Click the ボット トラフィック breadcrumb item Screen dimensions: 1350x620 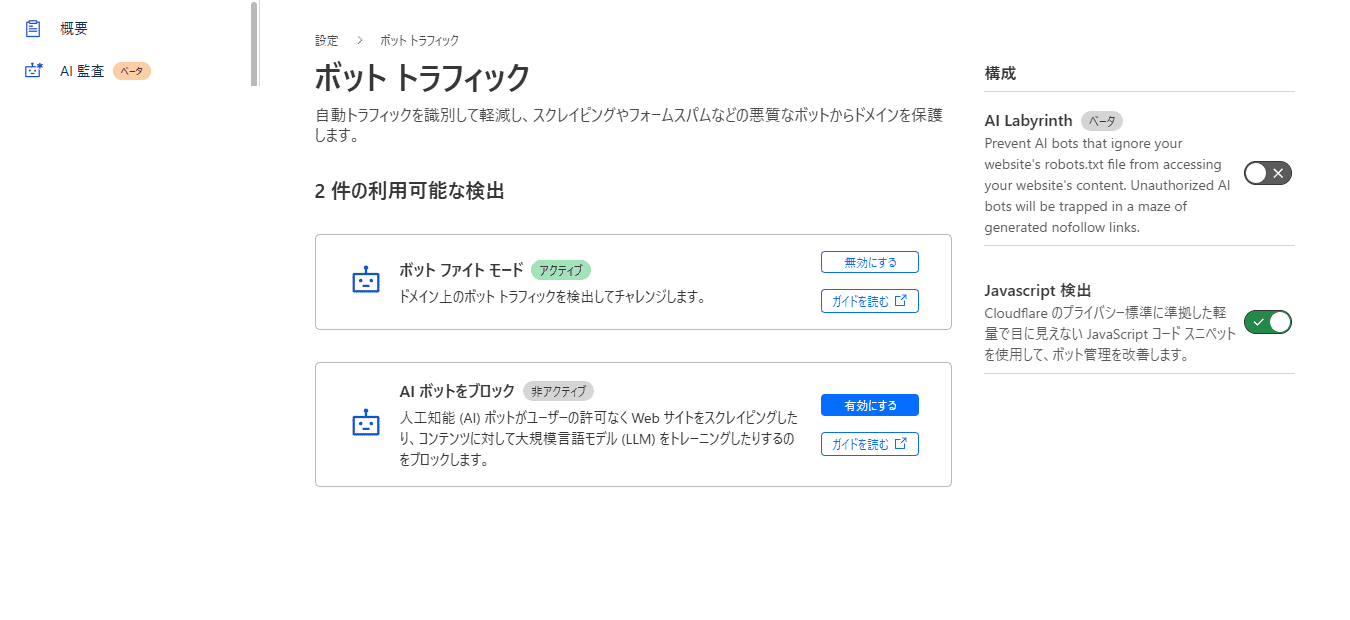pyautogui.click(x=419, y=41)
